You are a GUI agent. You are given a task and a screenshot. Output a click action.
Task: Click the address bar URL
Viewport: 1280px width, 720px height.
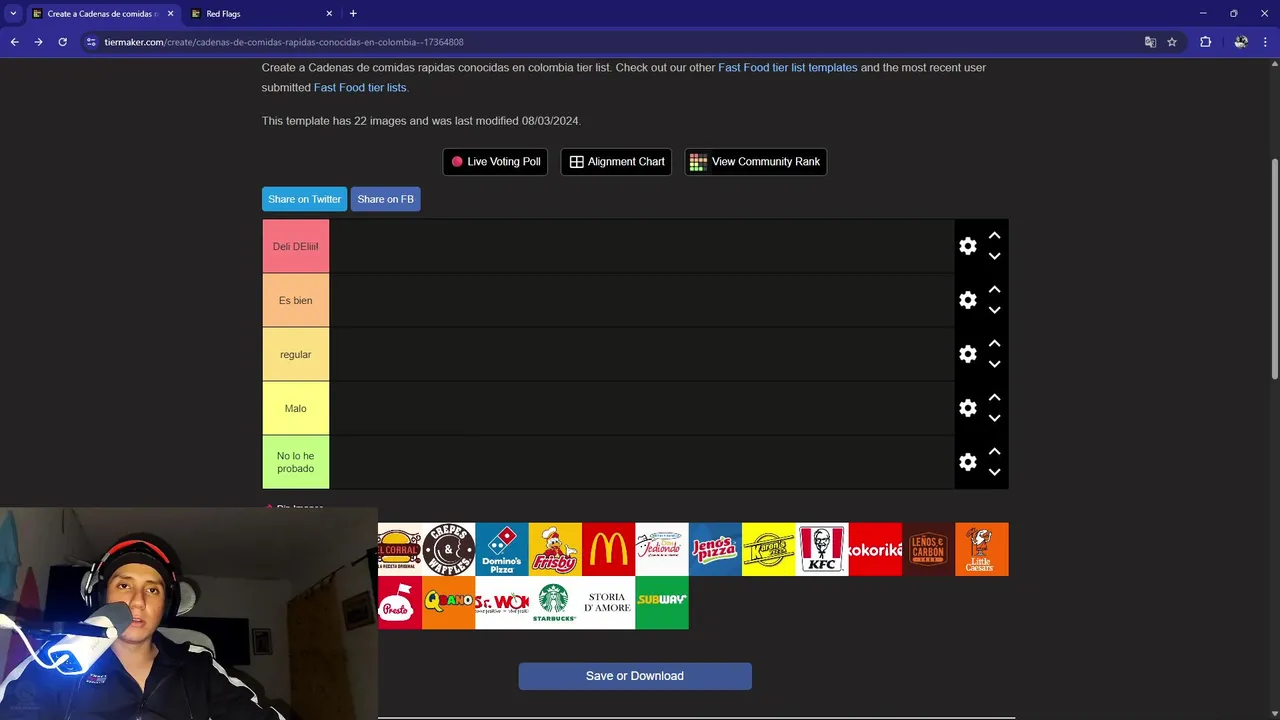284,42
